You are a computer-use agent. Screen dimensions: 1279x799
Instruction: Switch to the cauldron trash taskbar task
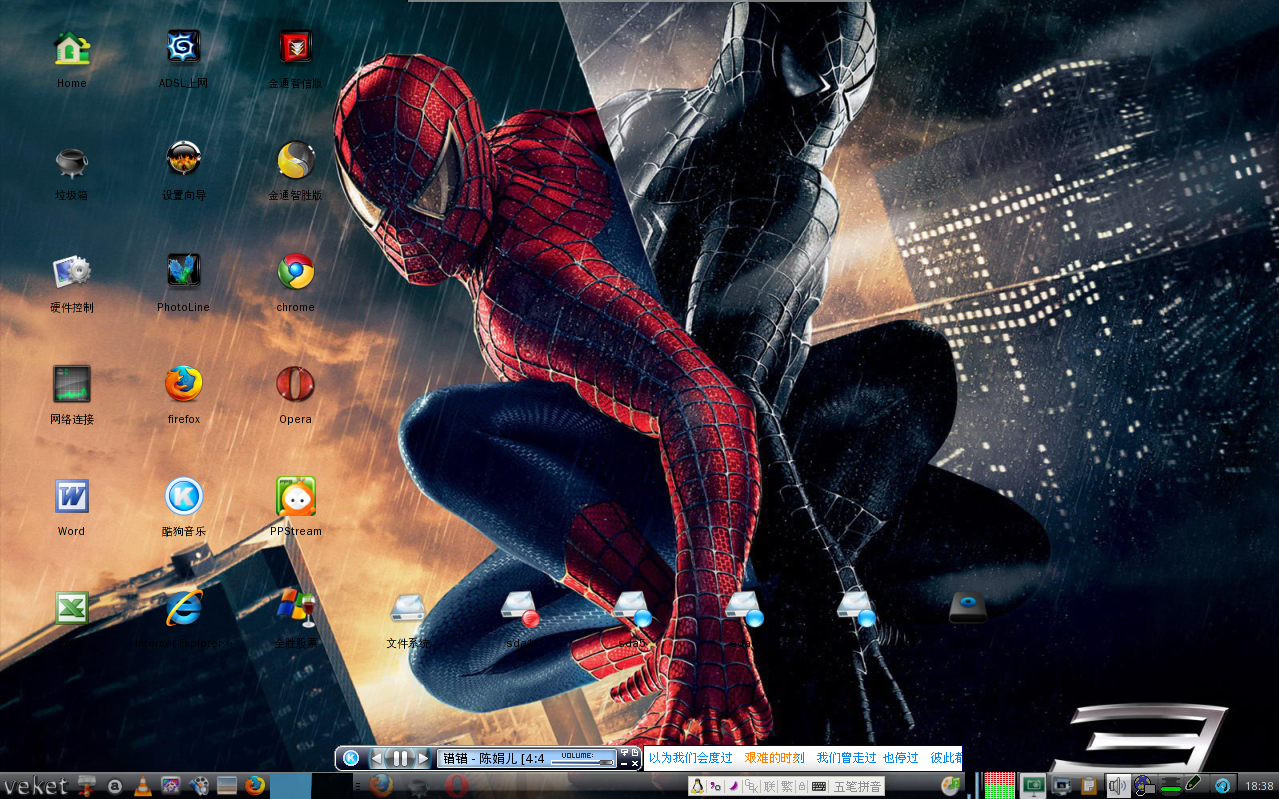pyautogui.click(x=419, y=787)
